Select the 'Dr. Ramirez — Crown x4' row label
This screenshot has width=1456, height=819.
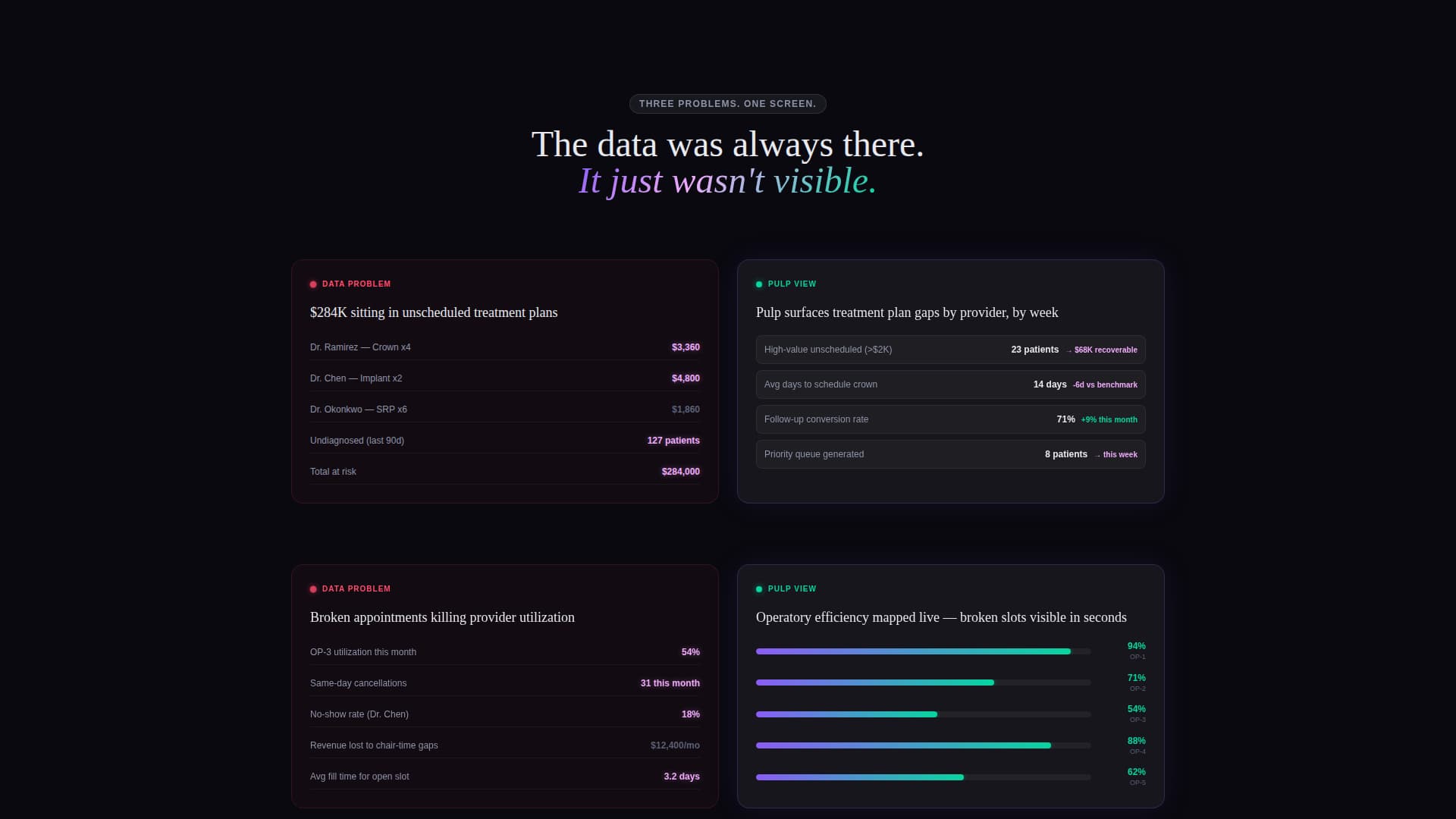(360, 347)
